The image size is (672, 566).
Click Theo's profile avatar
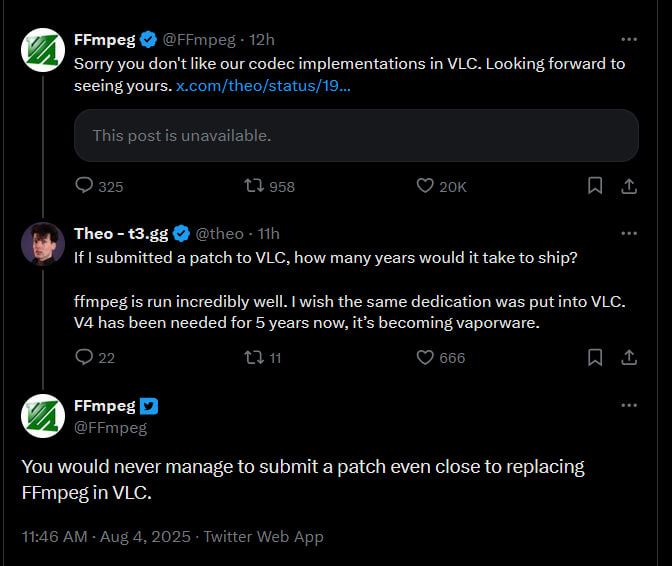[43, 243]
